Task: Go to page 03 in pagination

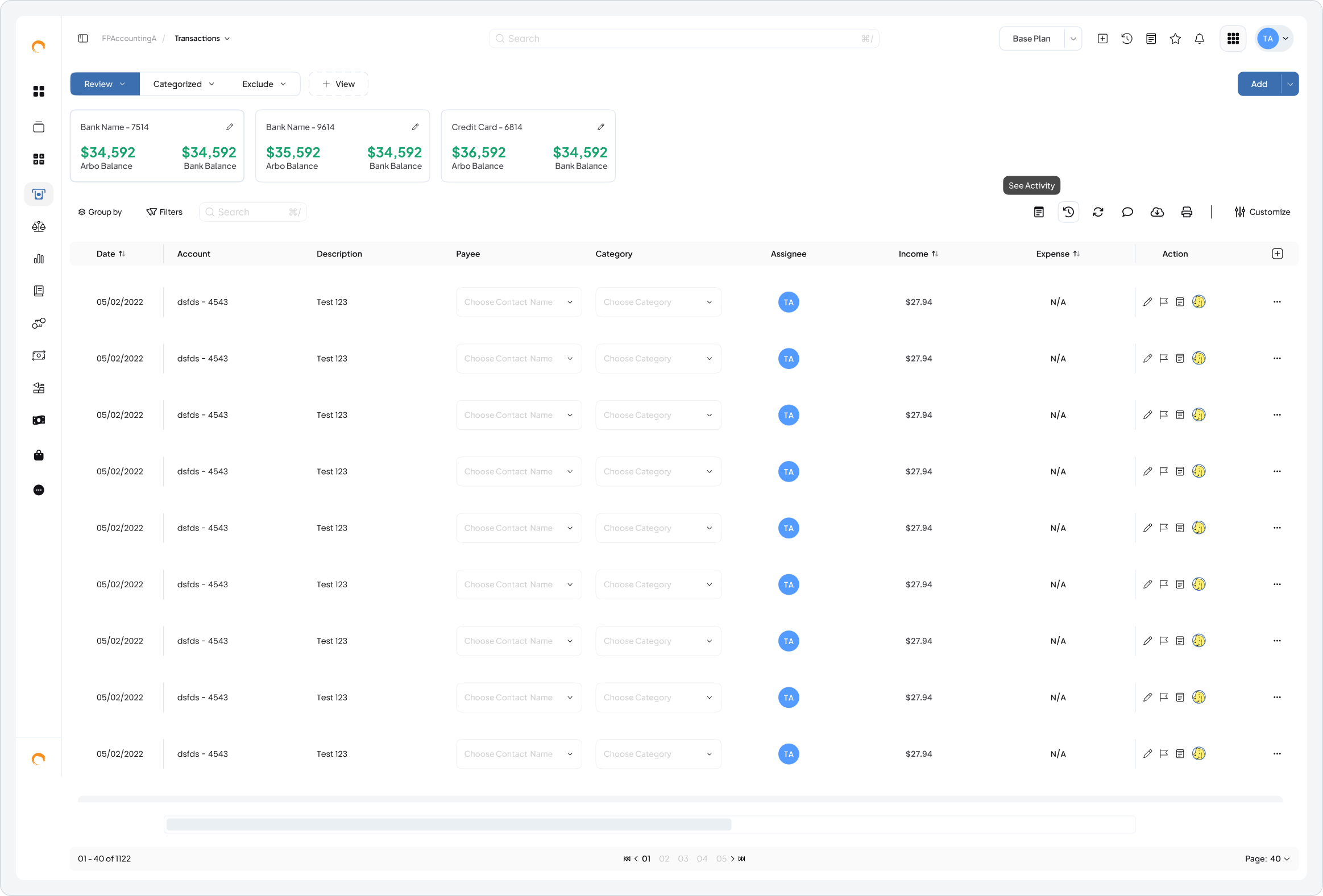Action: coord(683,858)
